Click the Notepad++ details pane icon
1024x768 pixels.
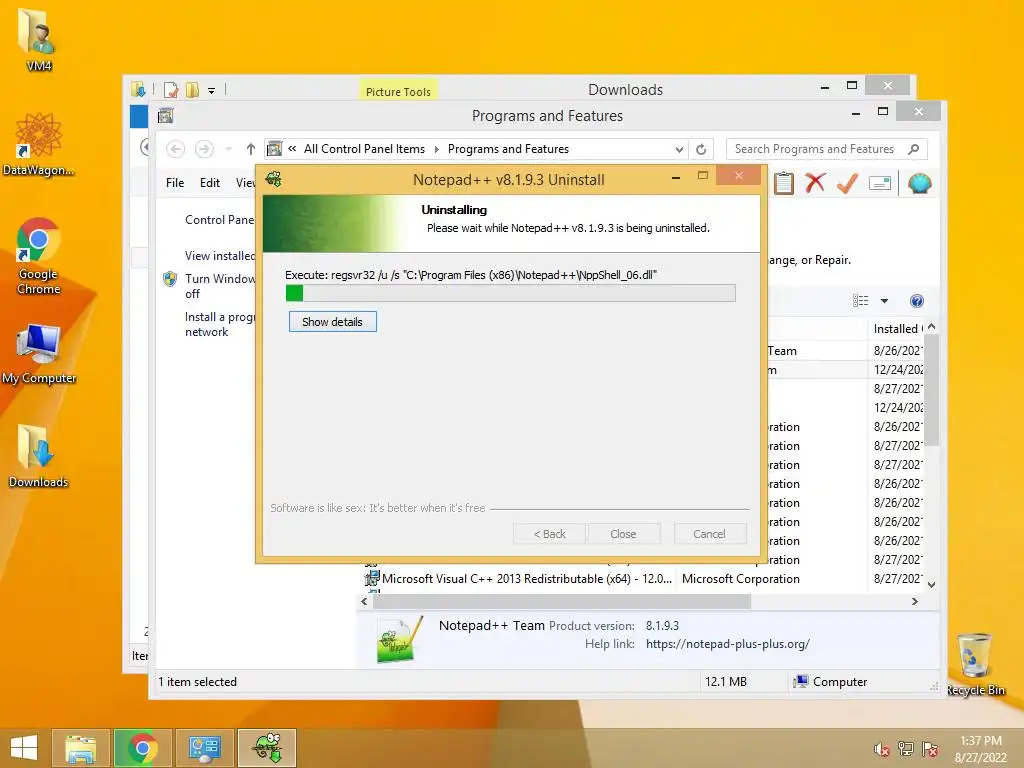tap(398, 640)
